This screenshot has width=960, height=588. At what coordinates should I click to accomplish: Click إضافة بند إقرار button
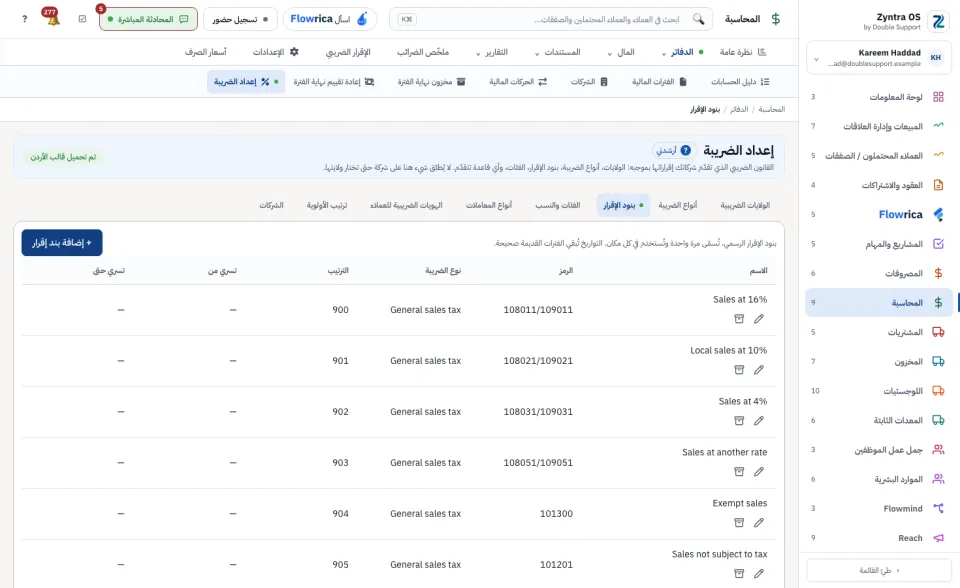pyautogui.click(x=62, y=243)
